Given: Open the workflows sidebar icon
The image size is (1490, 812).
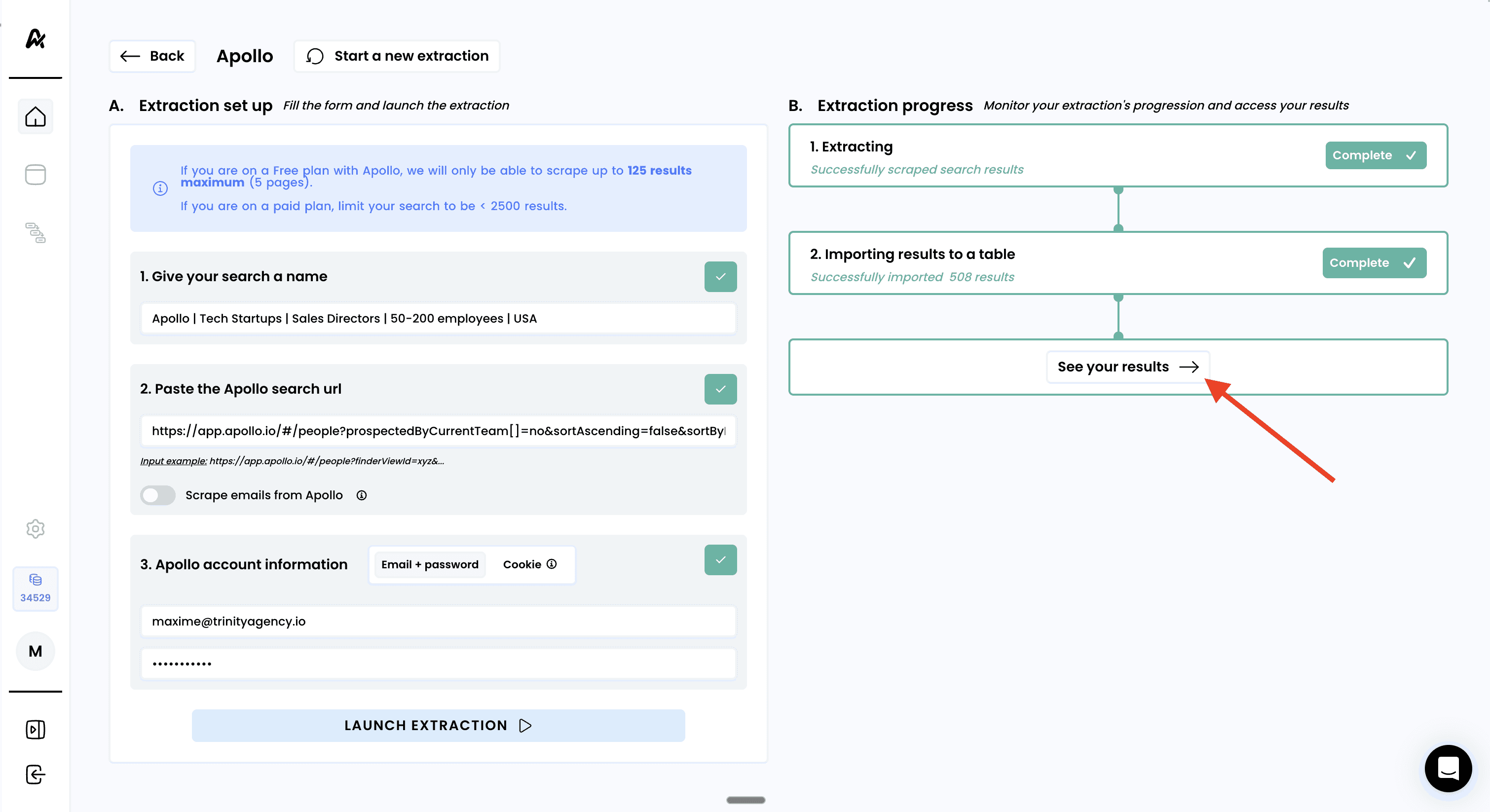Looking at the screenshot, I should tap(36, 232).
